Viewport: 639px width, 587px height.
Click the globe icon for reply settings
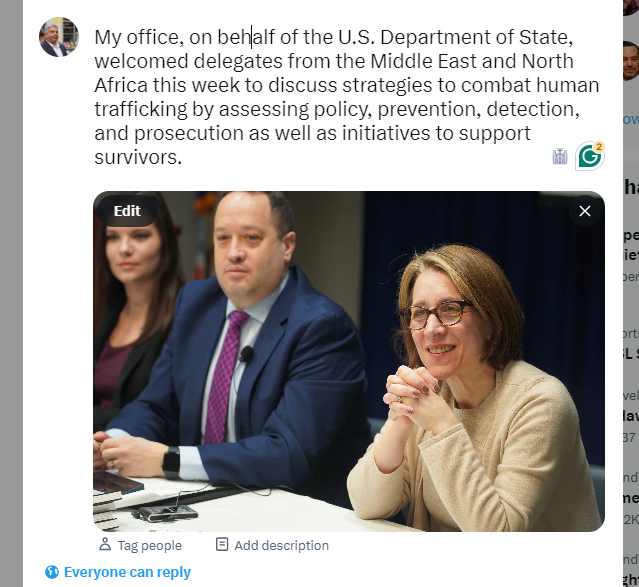click(52, 572)
